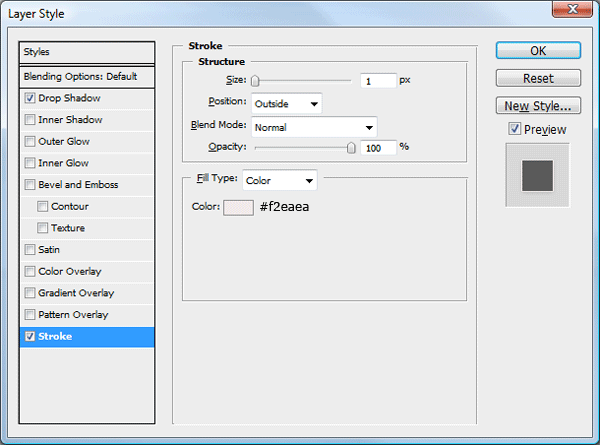Screen dimensions: 600x445
Task: Click the Opacity slider handle
Action: click(351, 147)
